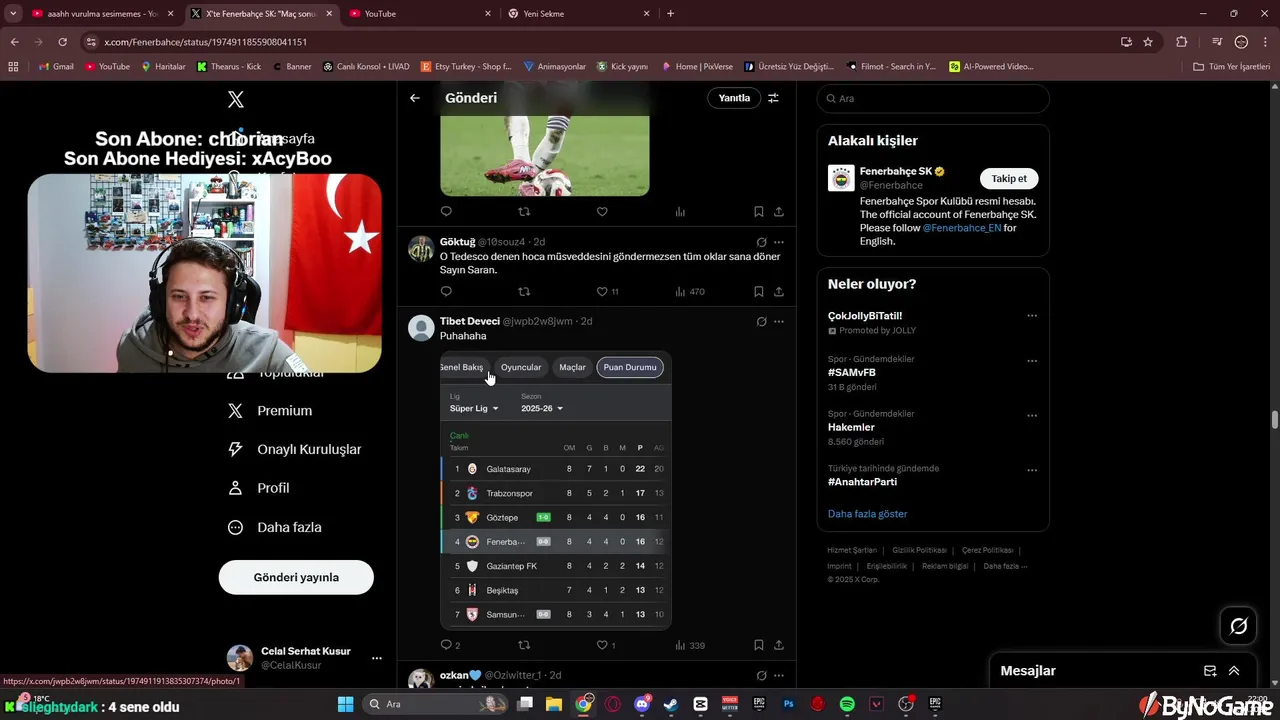
Task: Open a new Chrome tab
Action: 670,13
